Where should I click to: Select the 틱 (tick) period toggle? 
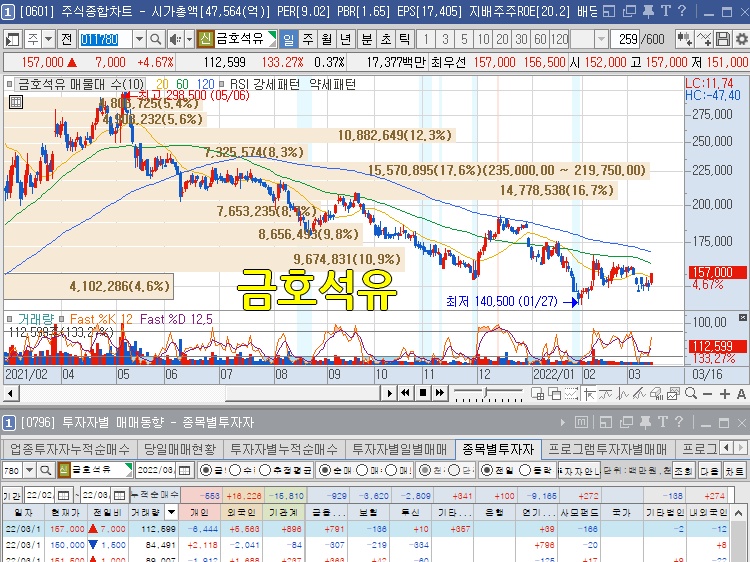click(404, 39)
